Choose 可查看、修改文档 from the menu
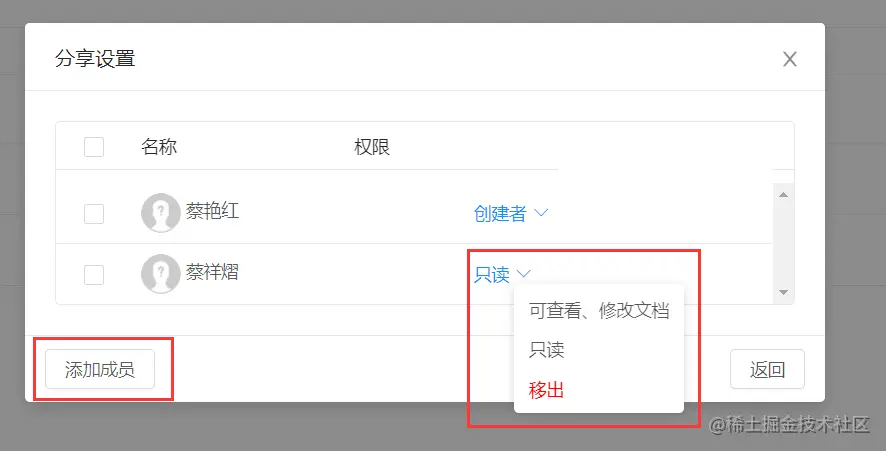886x451 pixels. (x=599, y=310)
